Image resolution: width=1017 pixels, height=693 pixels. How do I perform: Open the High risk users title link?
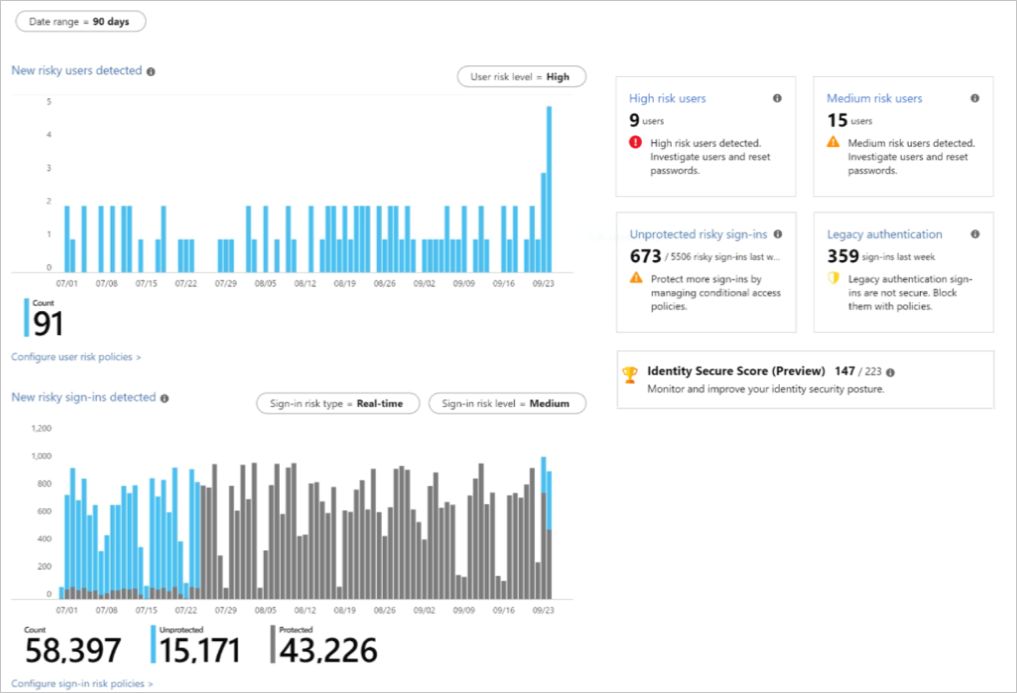pyautogui.click(x=667, y=99)
